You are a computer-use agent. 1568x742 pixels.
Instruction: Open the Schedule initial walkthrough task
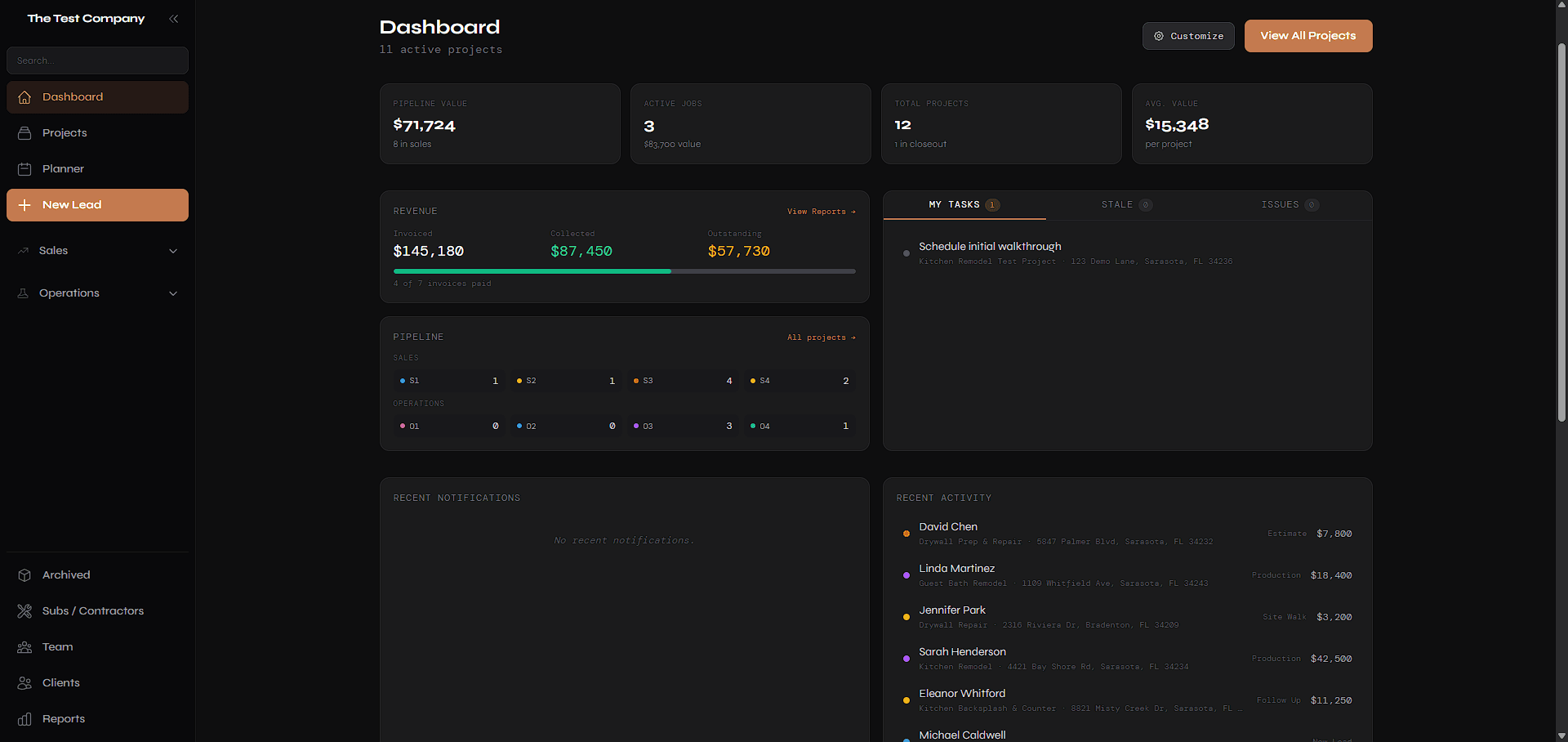1127,253
